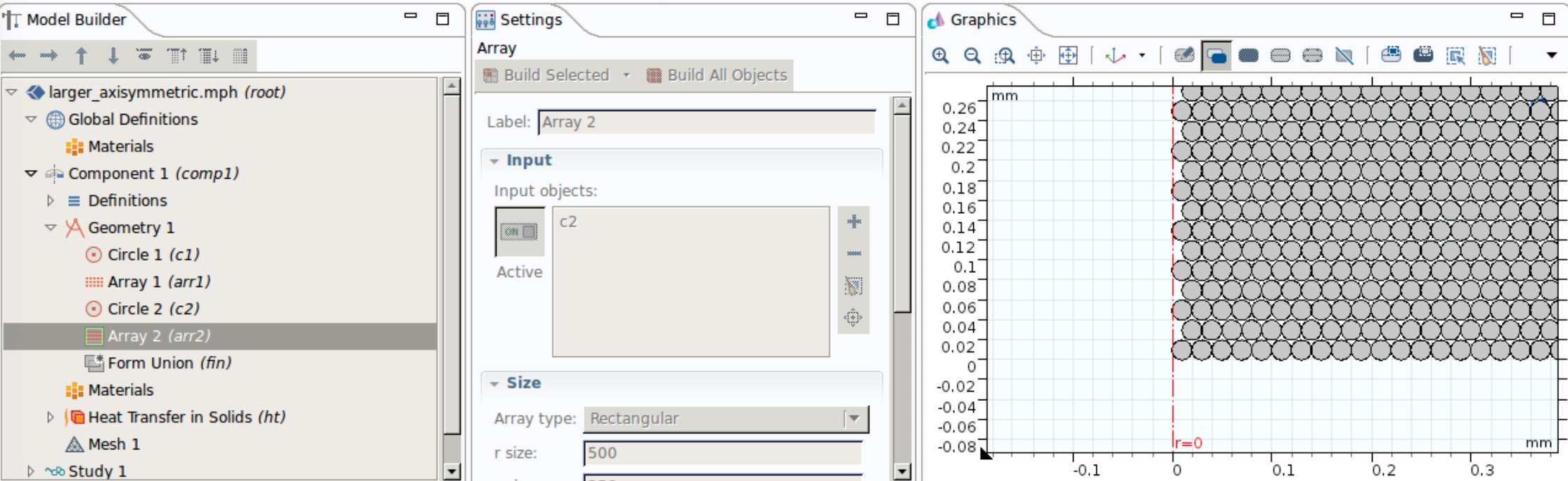Expand the Definitions tree node
Screen dimensions: 1568x481
(51, 201)
